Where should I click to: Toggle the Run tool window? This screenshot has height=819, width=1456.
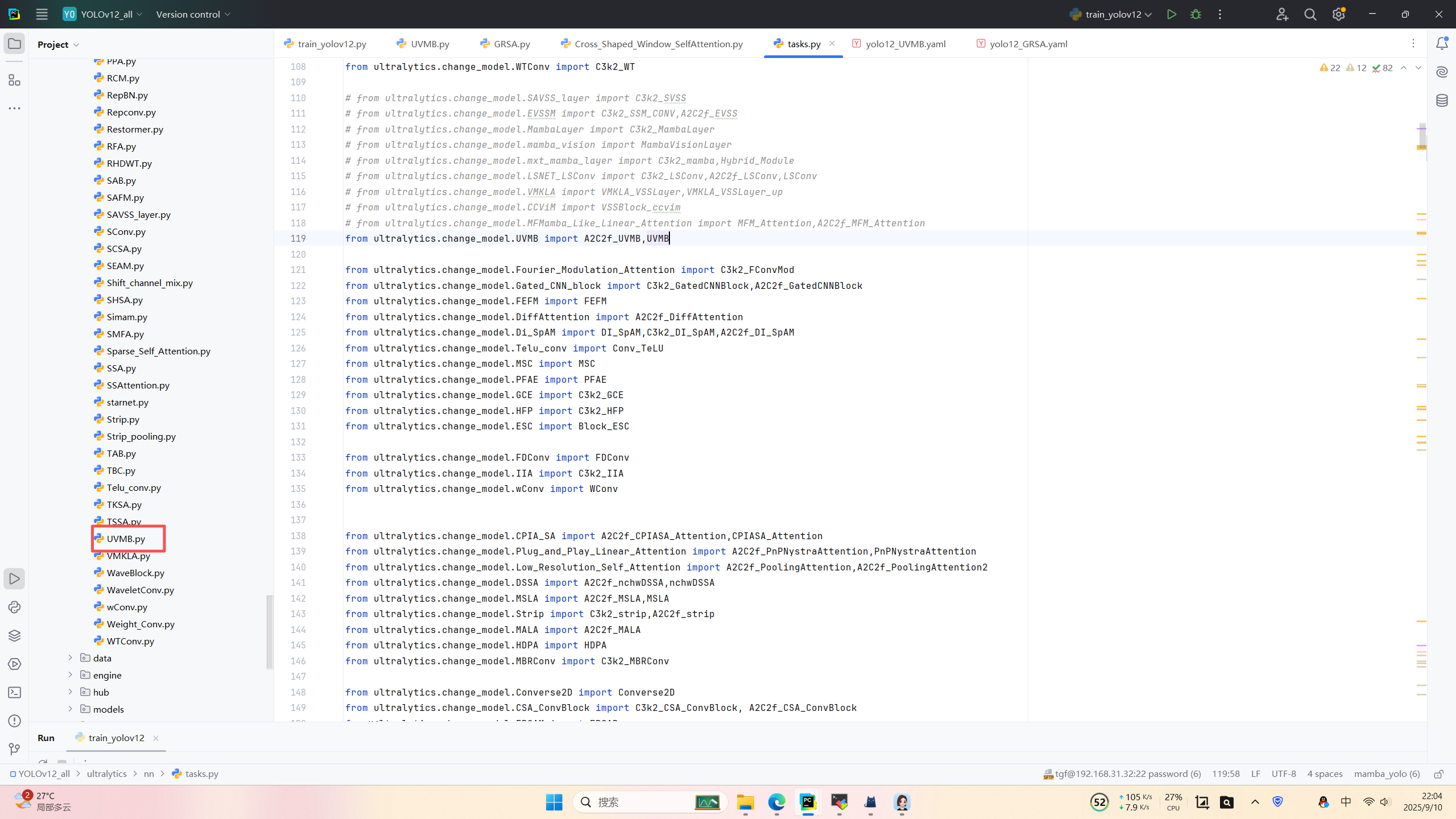point(14,579)
